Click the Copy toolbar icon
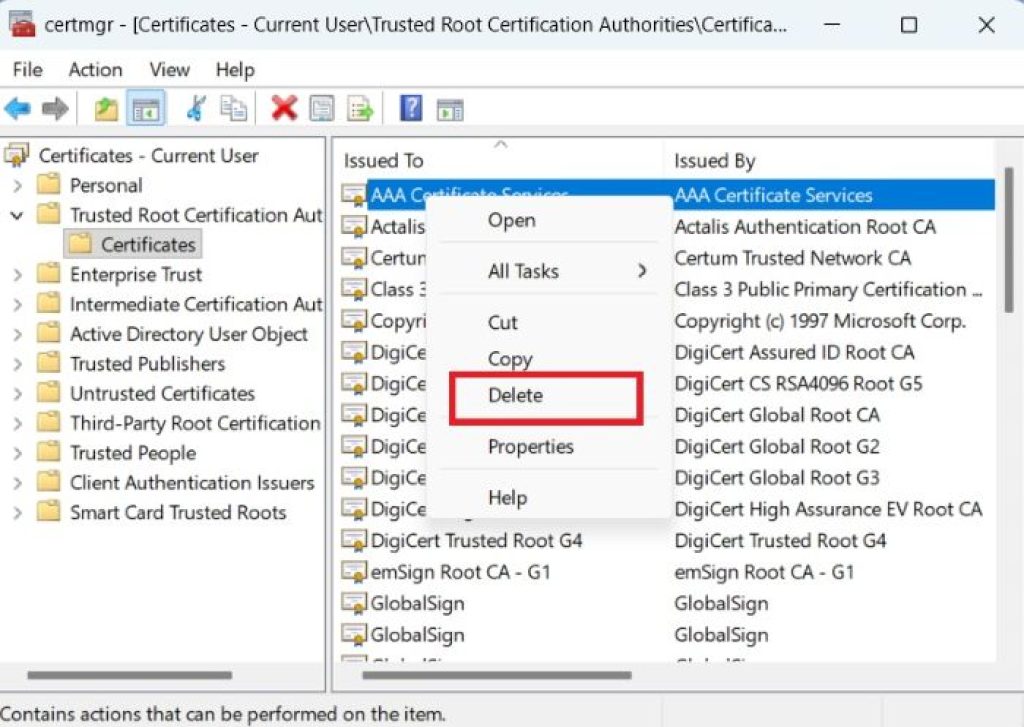1024x727 pixels. 233,108
